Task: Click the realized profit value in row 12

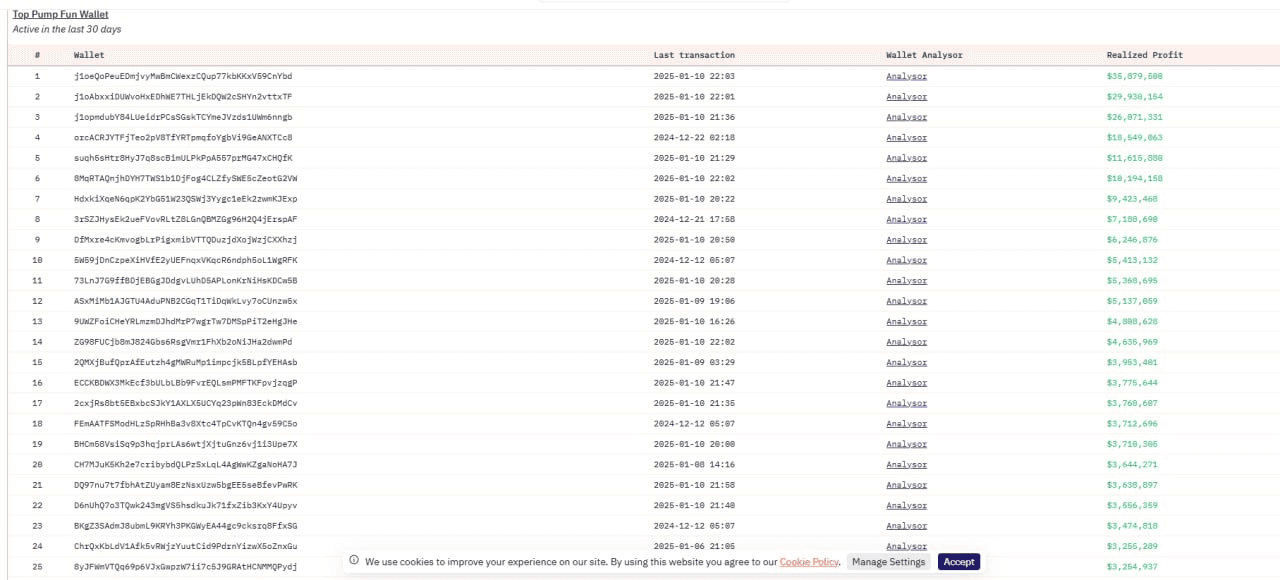Action: (1132, 301)
